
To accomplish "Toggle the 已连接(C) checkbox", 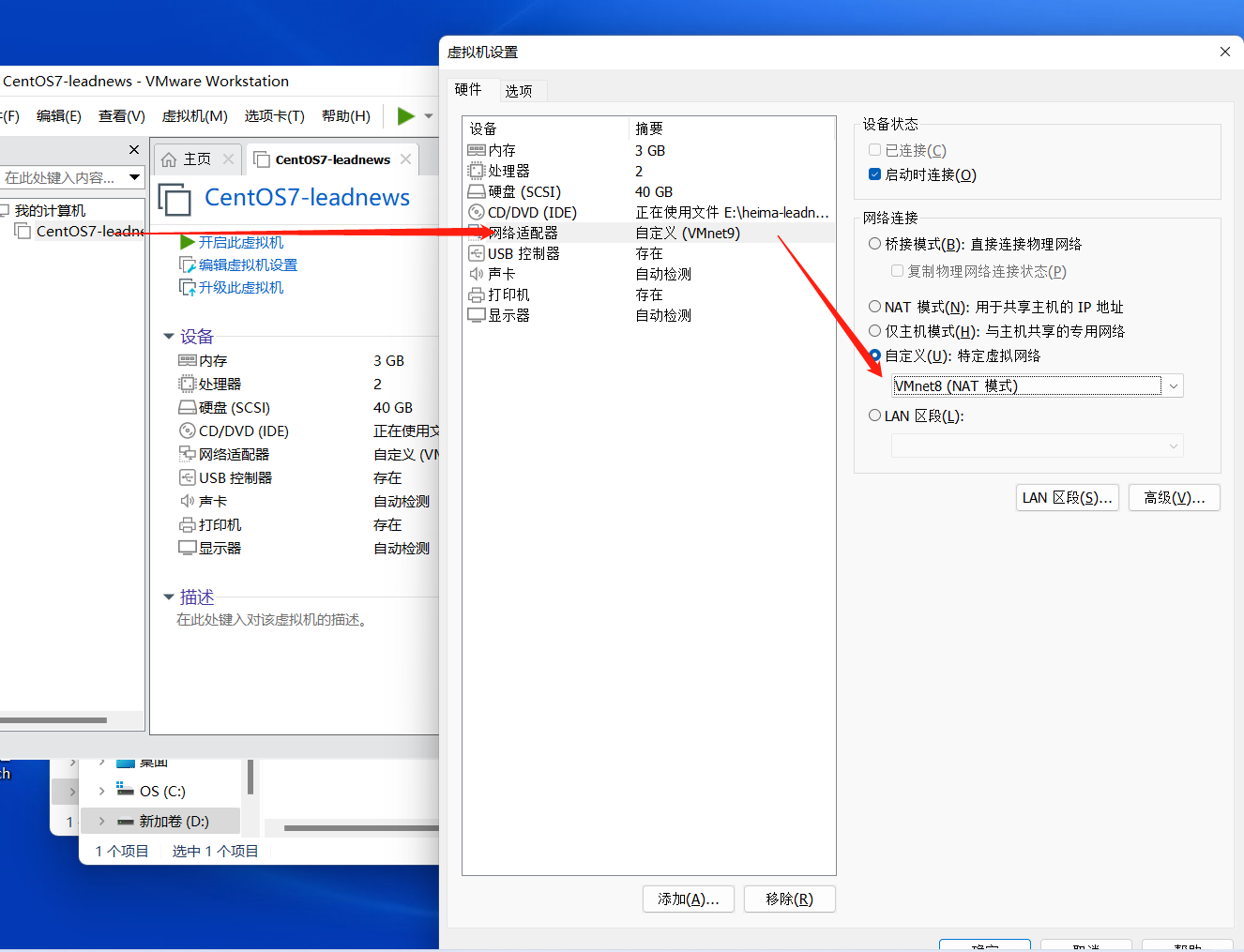I will point(874,150).
